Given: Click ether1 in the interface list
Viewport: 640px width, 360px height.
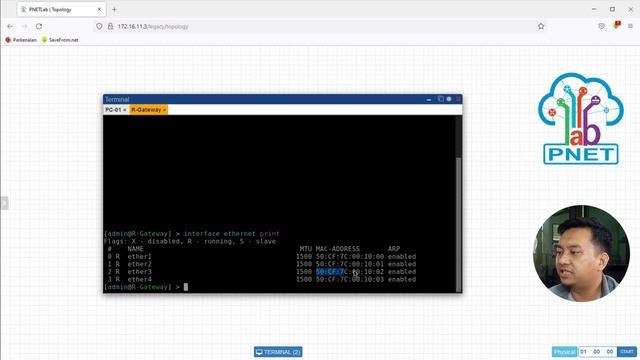Looking at the screenshot, I should (139, 257).
